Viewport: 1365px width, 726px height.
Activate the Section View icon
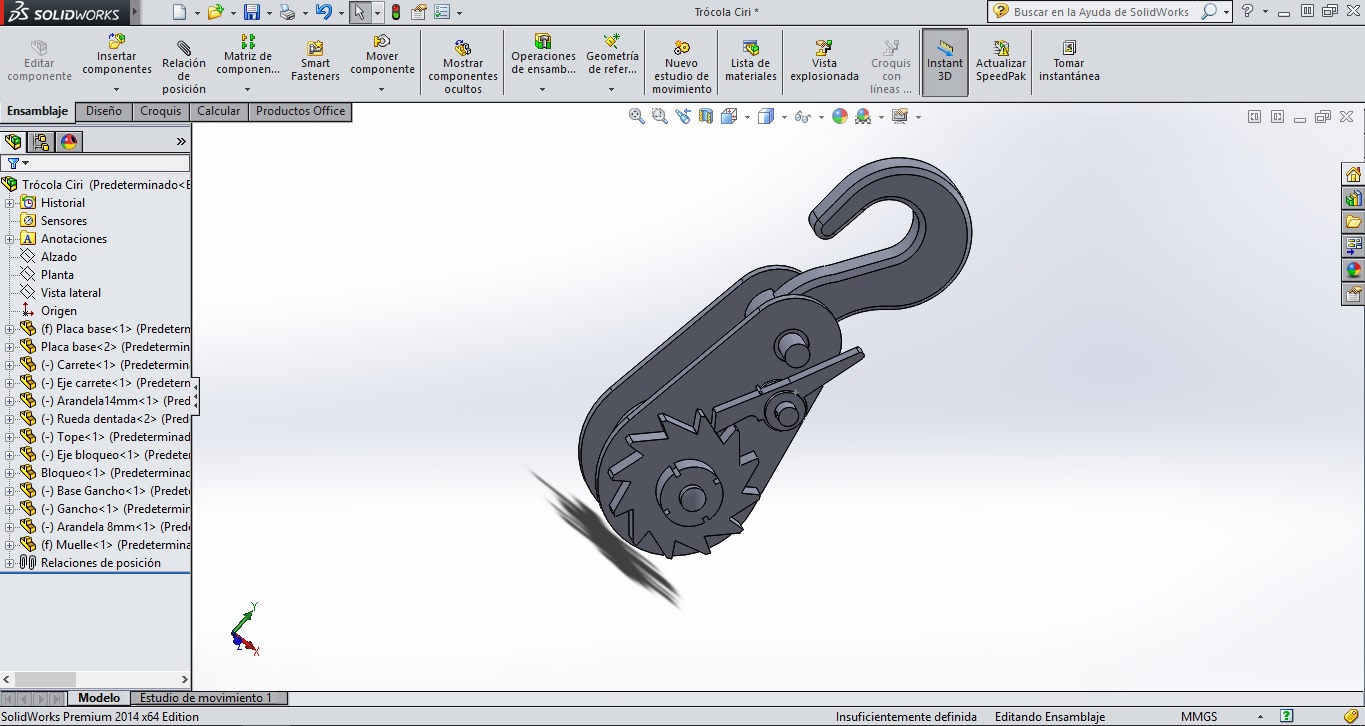706,116
